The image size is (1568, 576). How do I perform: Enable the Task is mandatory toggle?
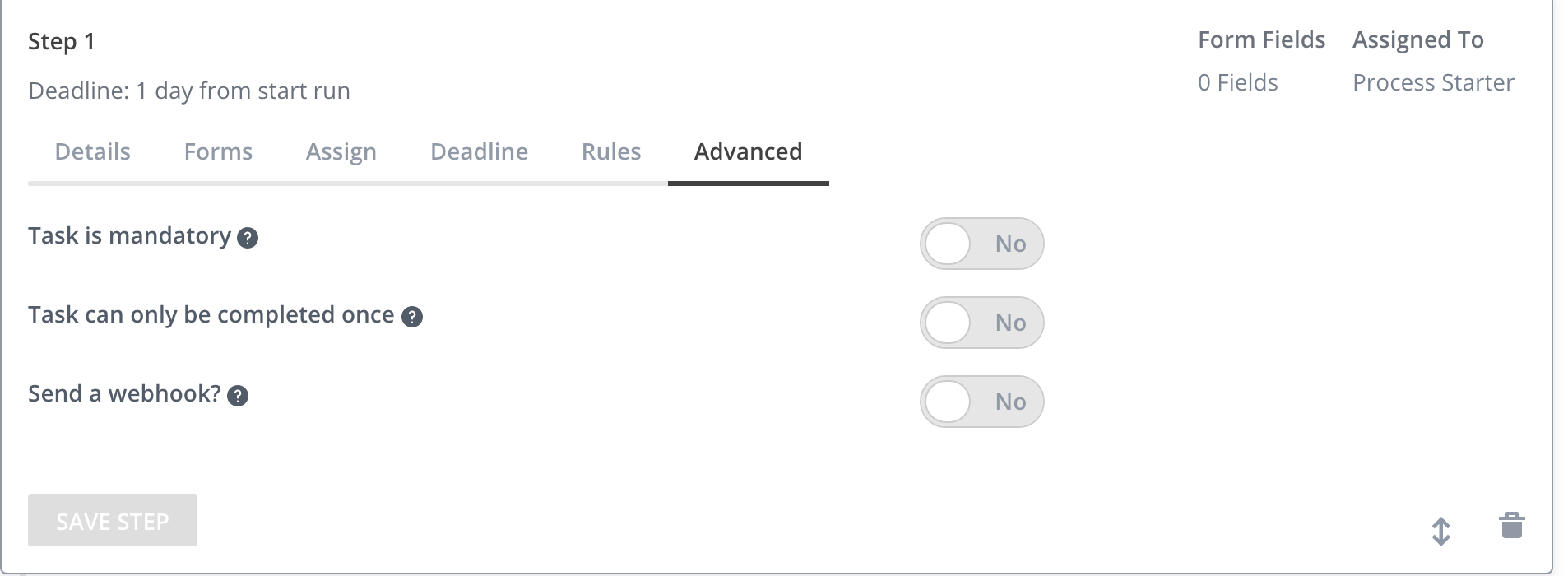981,244
